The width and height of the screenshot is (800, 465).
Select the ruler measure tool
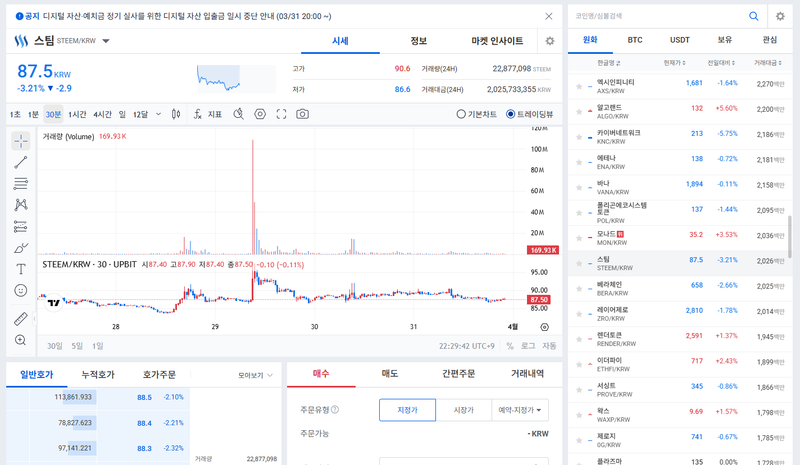pos(21,319)
